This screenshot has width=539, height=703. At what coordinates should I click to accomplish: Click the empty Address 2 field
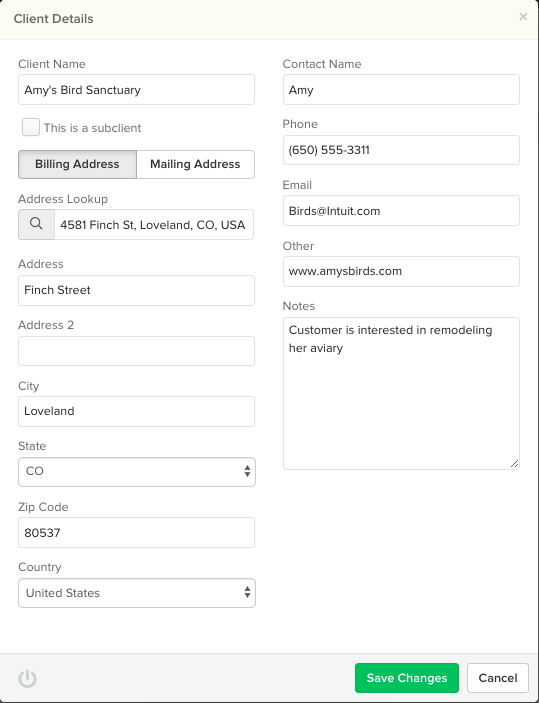tap(136, 351)
